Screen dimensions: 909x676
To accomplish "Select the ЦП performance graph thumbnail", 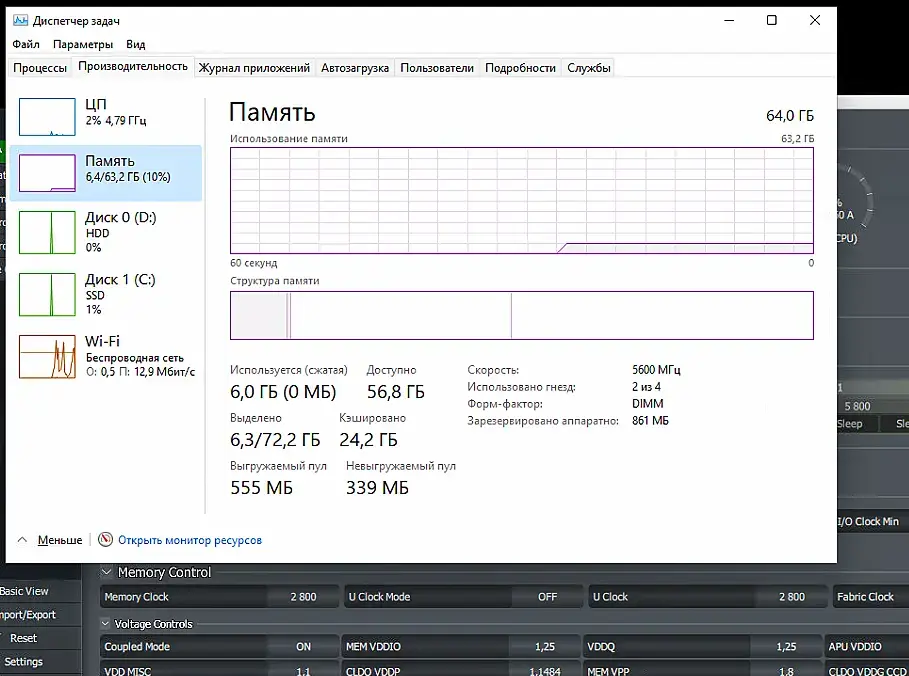I will (x=47, y=117).
